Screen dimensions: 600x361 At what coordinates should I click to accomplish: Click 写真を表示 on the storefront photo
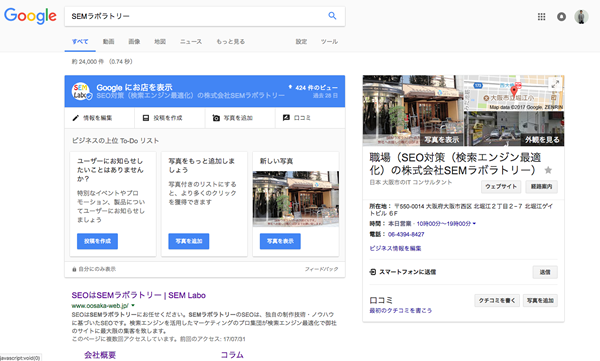pos(442,140)
